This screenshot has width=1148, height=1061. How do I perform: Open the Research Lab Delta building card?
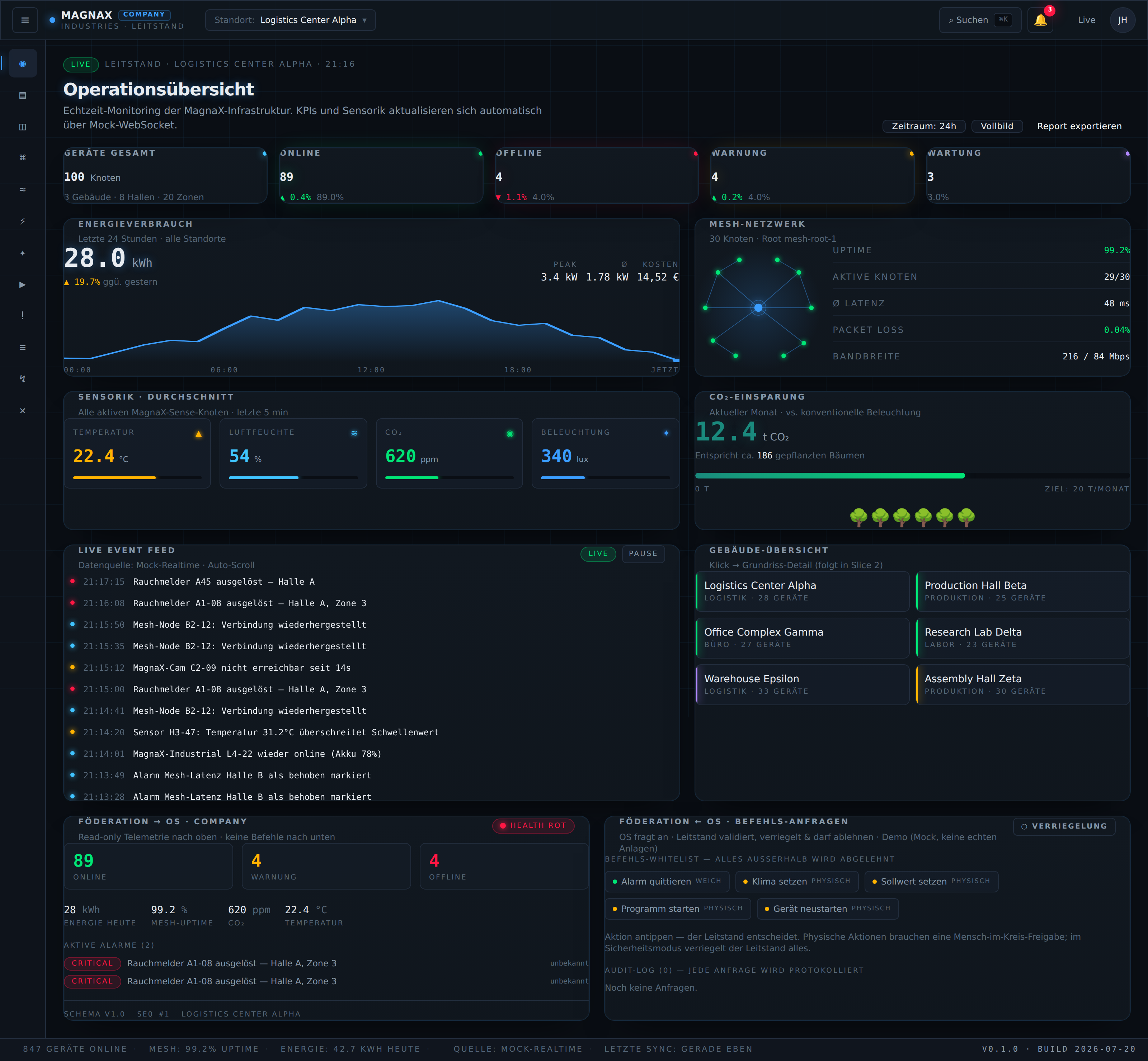[1022, 638]
